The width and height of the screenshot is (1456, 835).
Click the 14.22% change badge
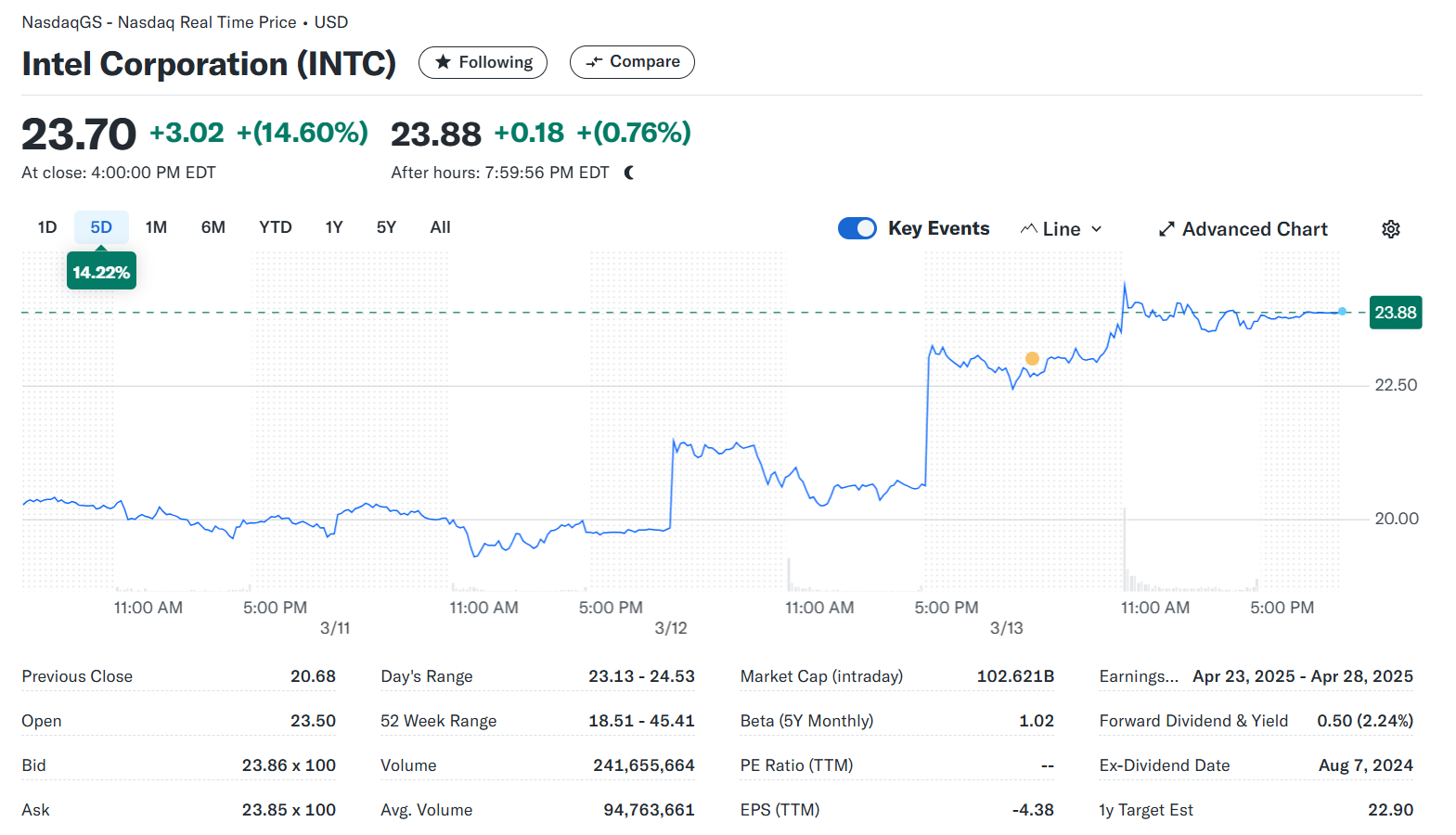click(101, 272)
